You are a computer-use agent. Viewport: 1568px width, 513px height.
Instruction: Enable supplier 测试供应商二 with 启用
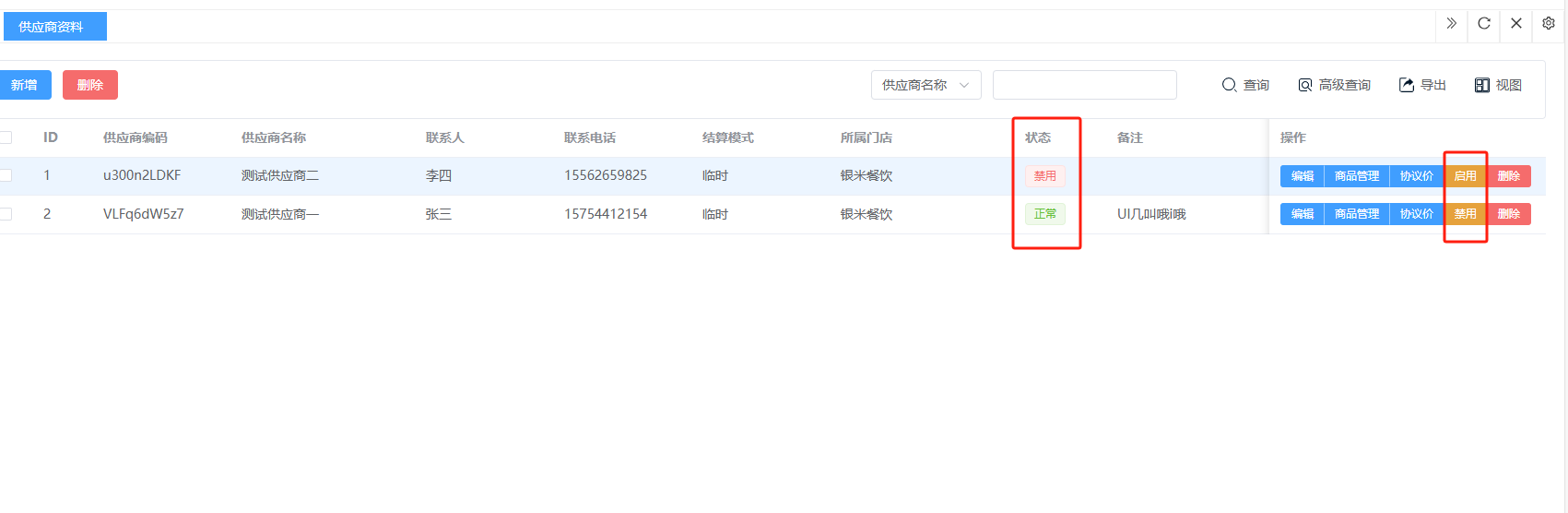point(1465,176)
